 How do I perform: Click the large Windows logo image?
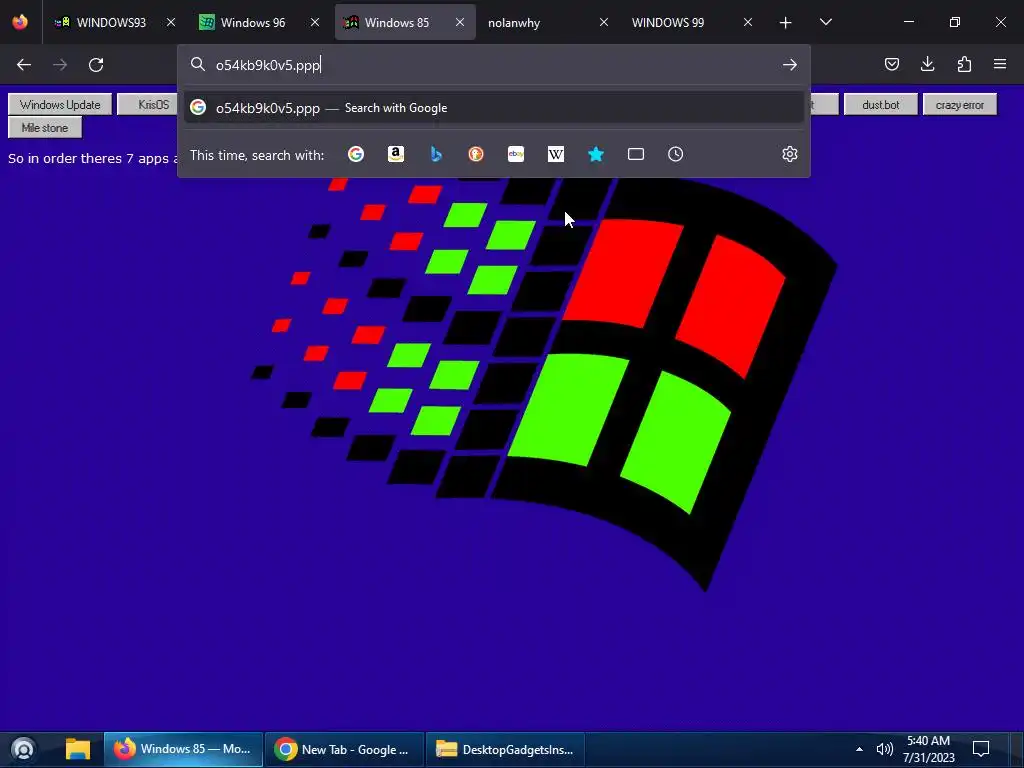pyautogui.click(x=544, y=384)
